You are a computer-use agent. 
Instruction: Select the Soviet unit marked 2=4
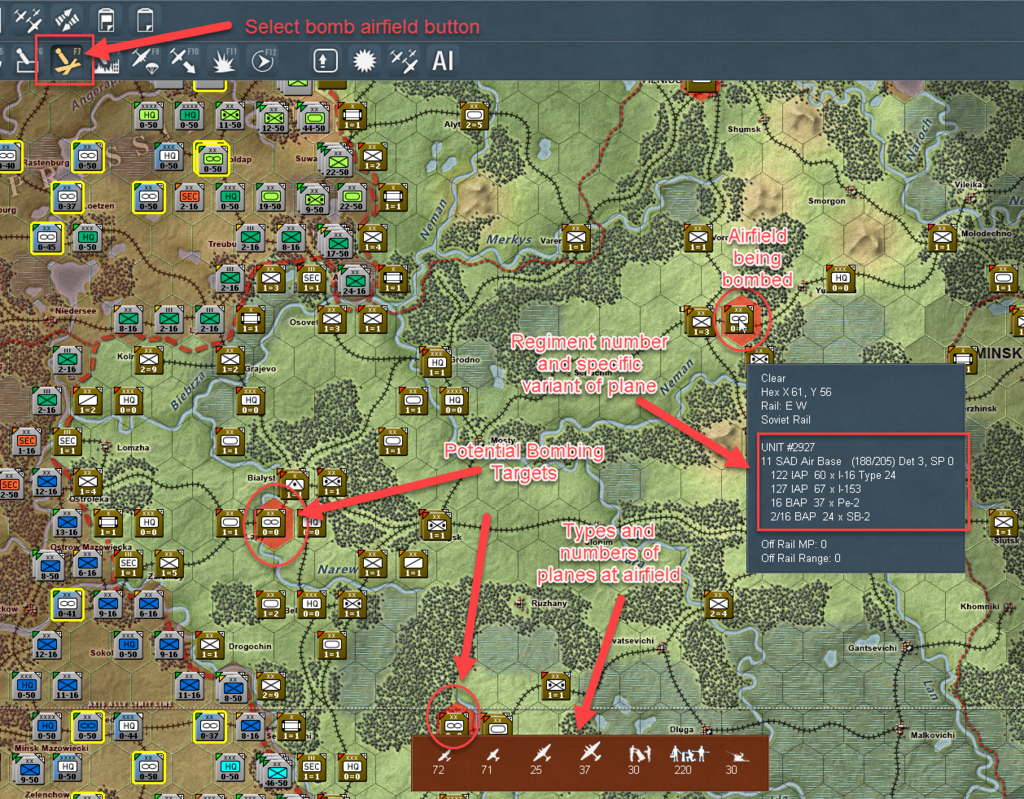click(x=718, y=605)
